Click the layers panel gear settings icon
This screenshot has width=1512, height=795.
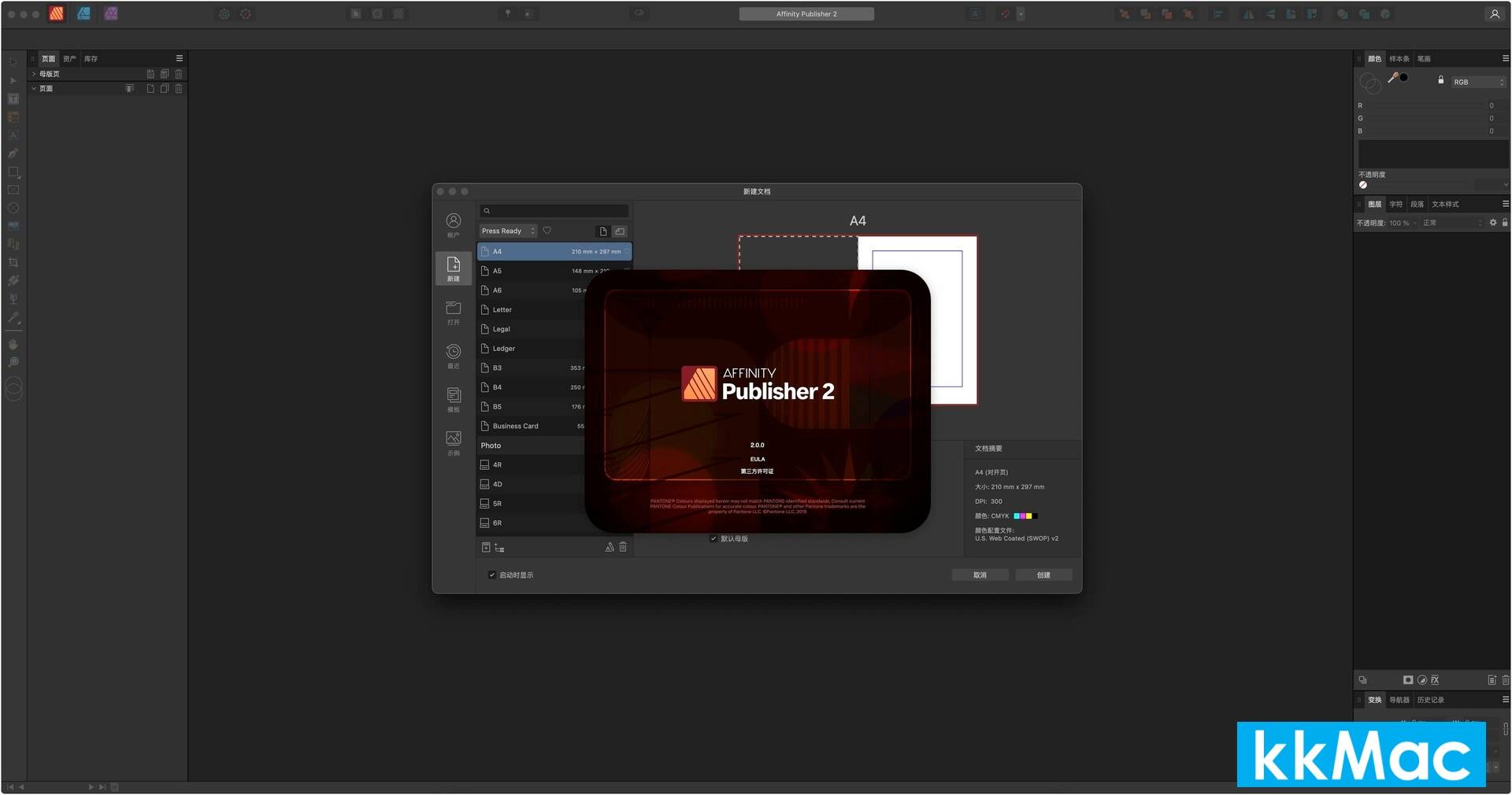pos(1493,223)
